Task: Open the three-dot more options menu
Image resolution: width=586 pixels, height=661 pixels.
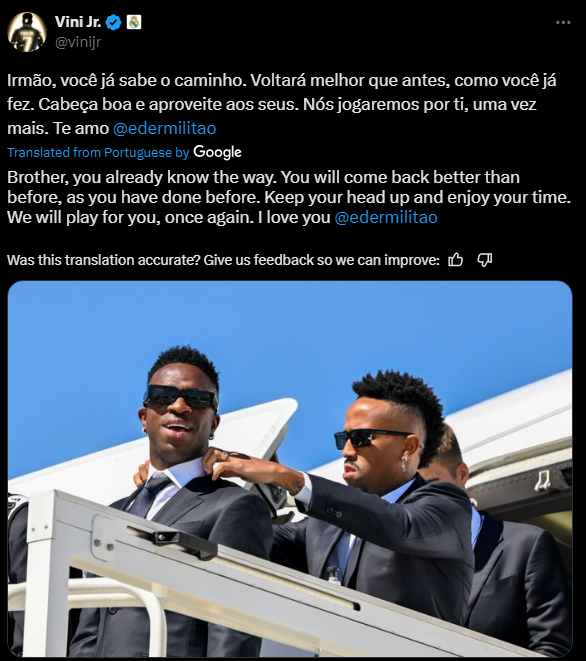Action: 563,22
